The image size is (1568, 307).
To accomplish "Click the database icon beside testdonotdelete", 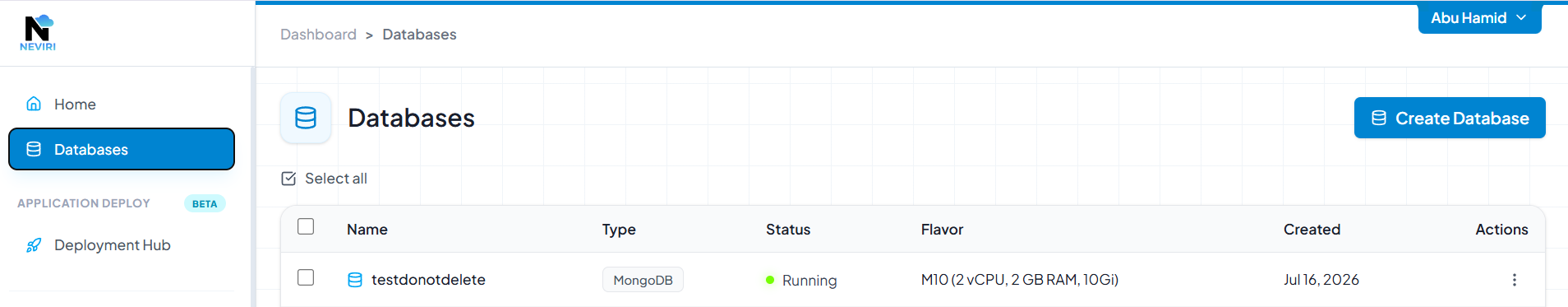I will click(x=355, y=280).
